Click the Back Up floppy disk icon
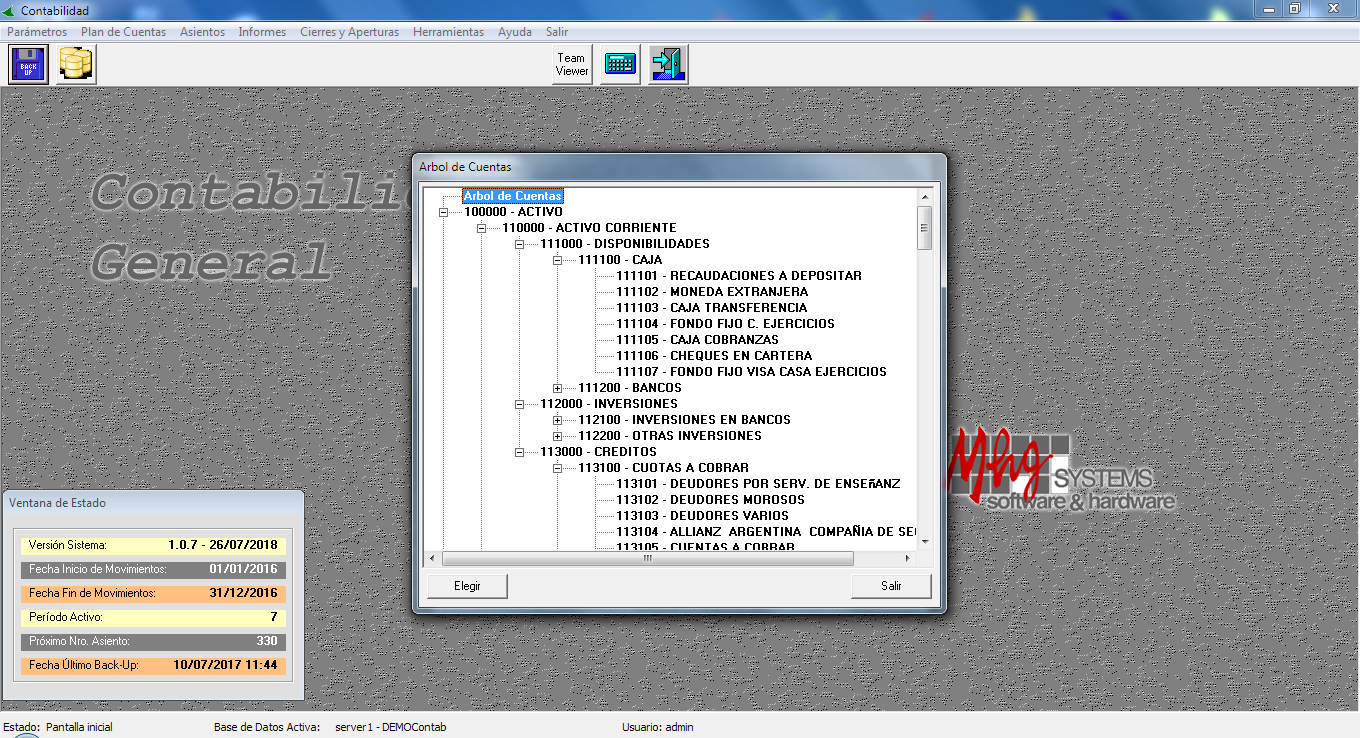Image resolution: width=1360 pixels, height=738 pixels. click(28, 65)
